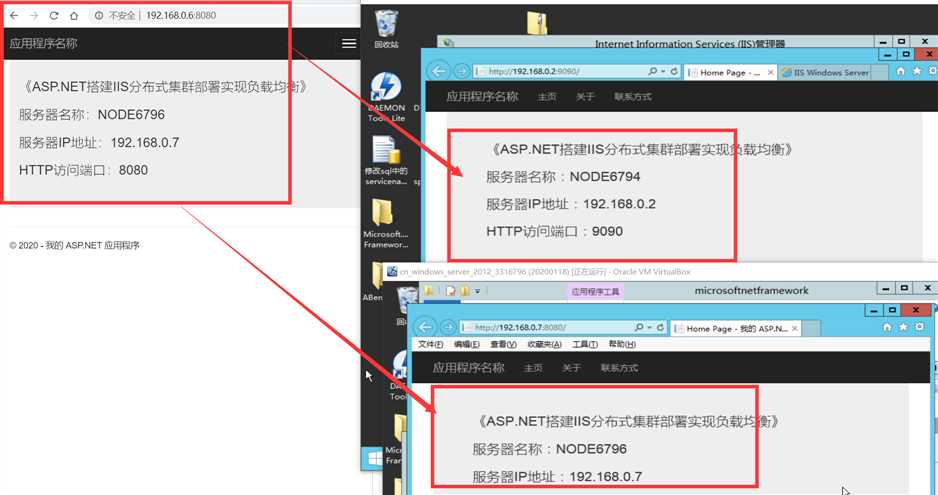Click the folder icon in the microsoftnetframework title bar
938x495 pixels.
pyautogui.click(x=428, y=291)
